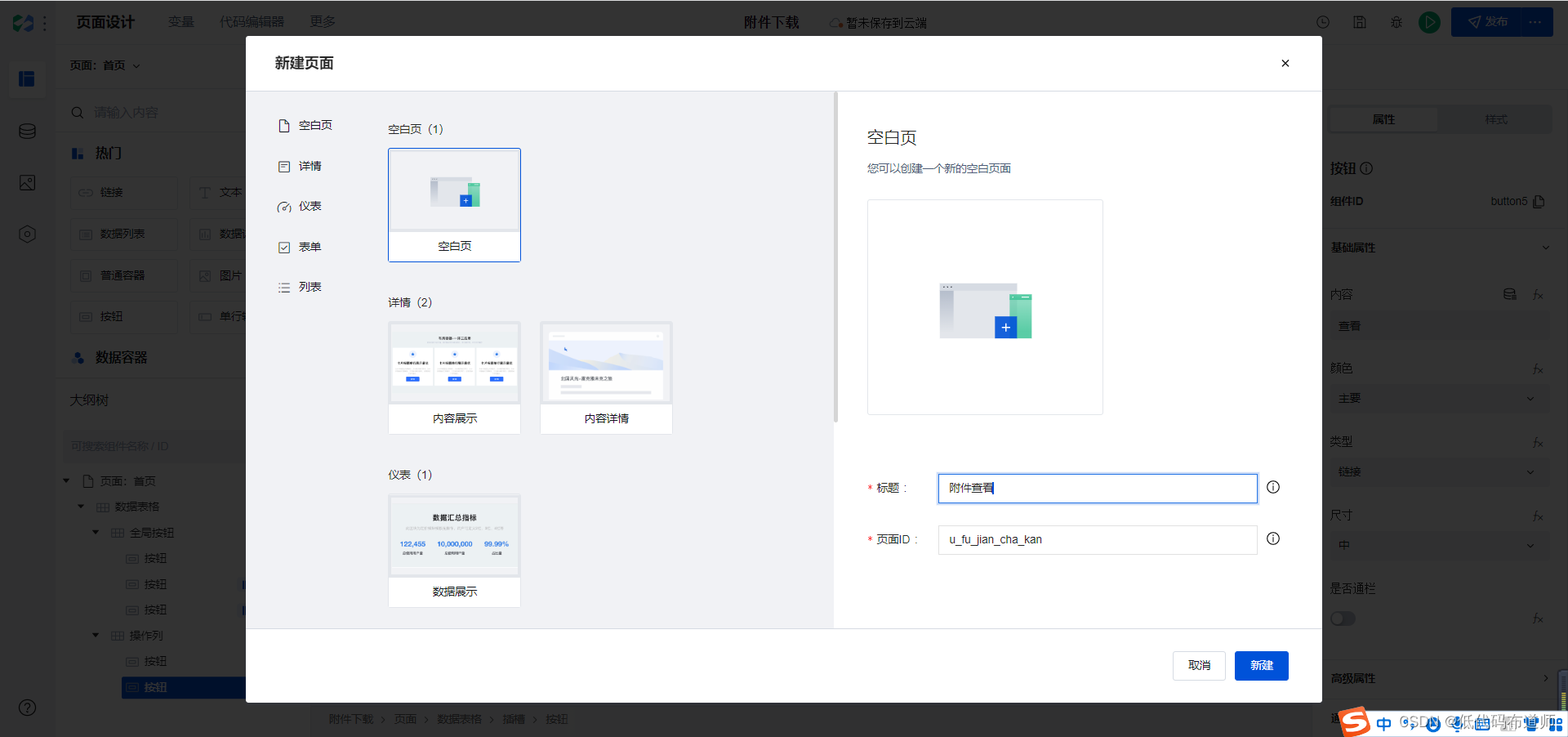The width and height of the screenshot is (1568, 737).
Task: Open the 类型 dropdown showing 链接
Action: [1440, 472]
